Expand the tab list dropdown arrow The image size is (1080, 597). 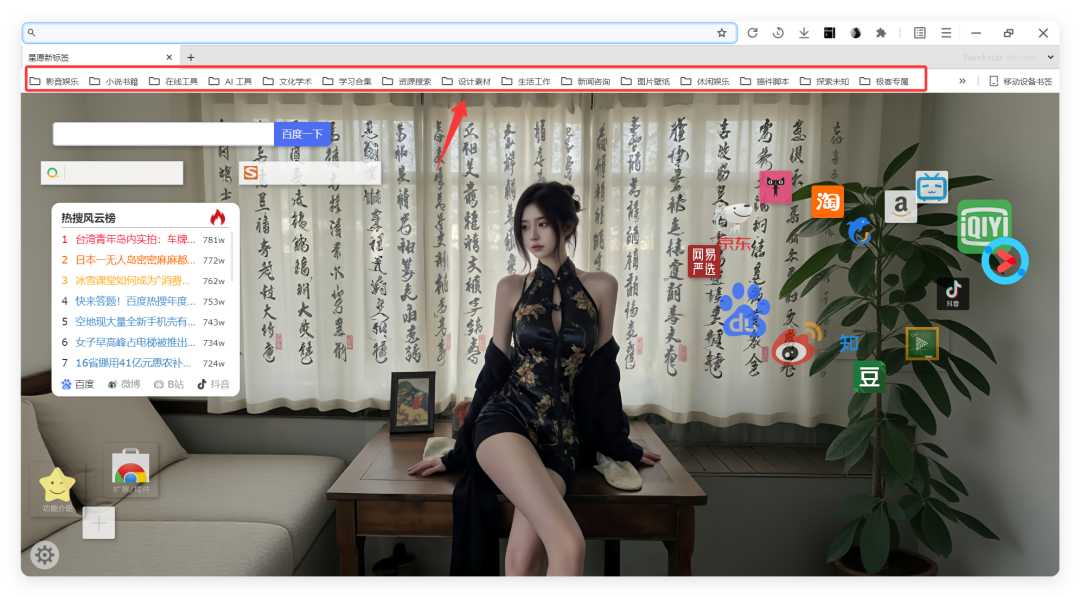click(x=1050, y=57)
